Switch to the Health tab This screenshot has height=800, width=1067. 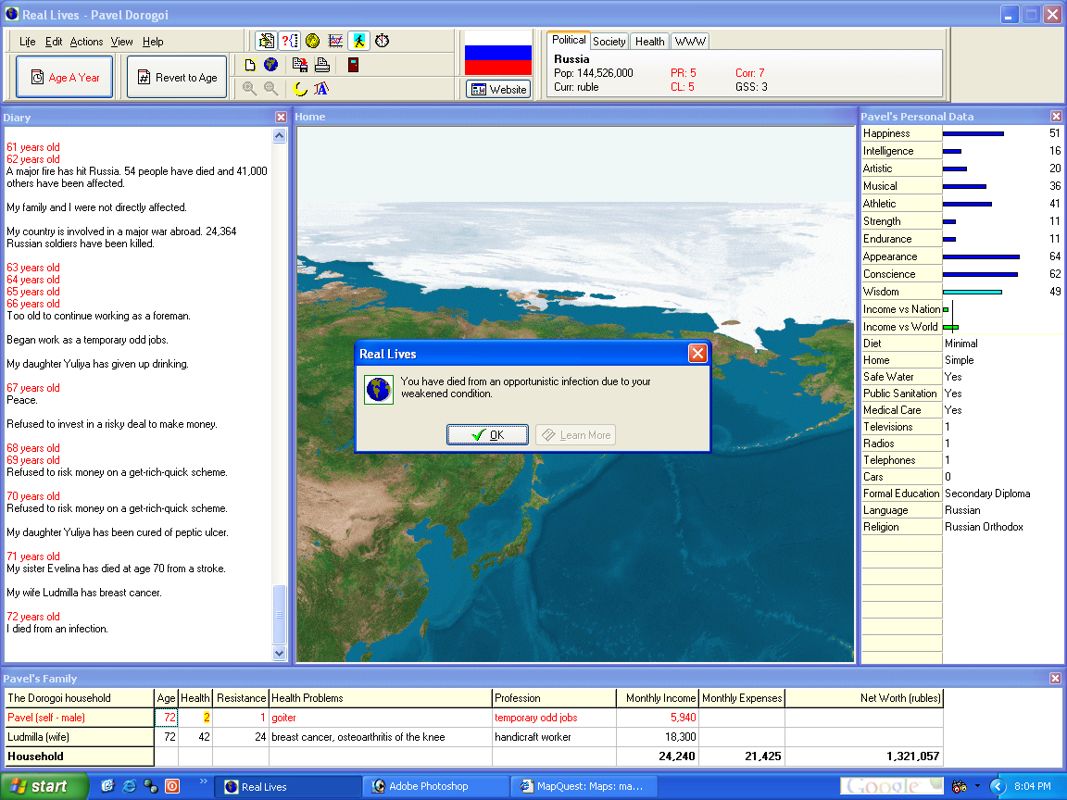tap(649, 41)
